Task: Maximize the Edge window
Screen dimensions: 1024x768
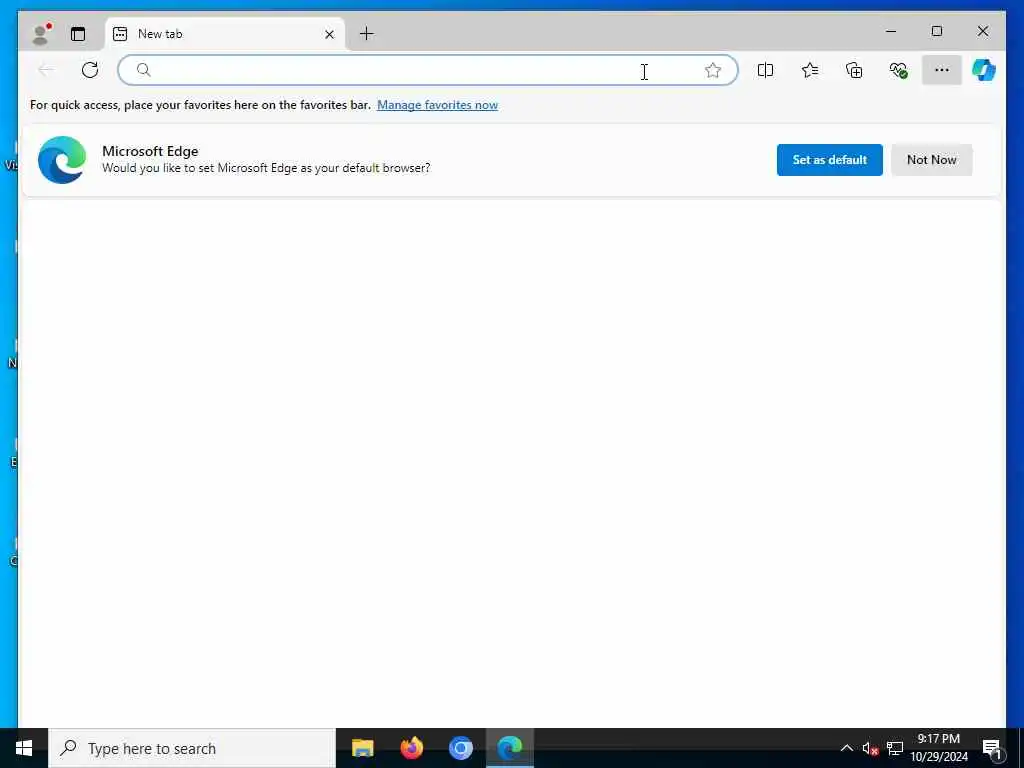Action: [x=936, y=31]
